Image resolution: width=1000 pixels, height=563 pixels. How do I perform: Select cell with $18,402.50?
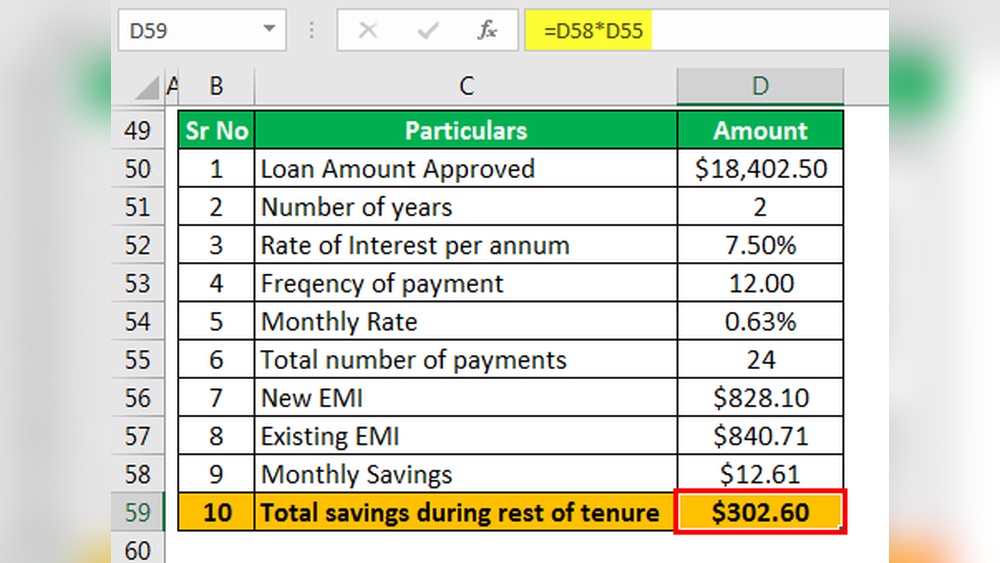tap(760, 168)
